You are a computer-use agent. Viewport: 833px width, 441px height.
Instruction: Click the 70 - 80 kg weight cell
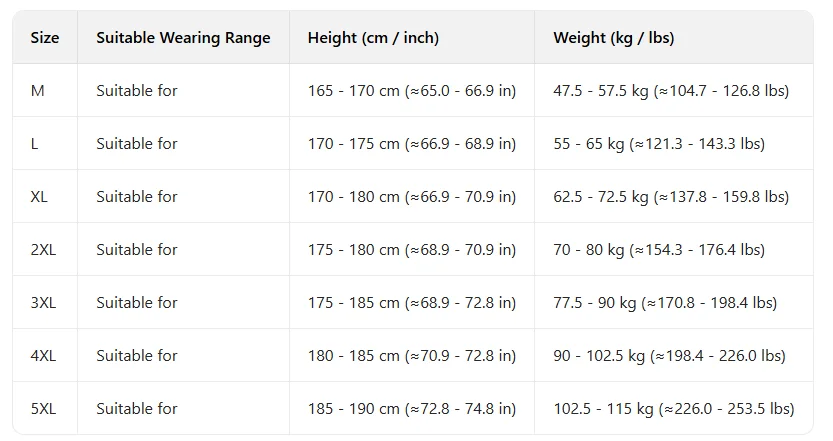click(x=659, y=250)
